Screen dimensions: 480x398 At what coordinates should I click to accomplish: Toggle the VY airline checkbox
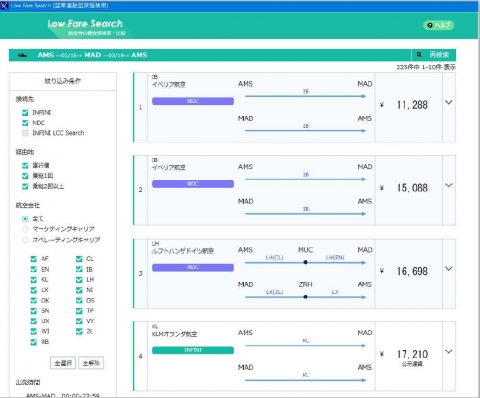coord(79,321)
